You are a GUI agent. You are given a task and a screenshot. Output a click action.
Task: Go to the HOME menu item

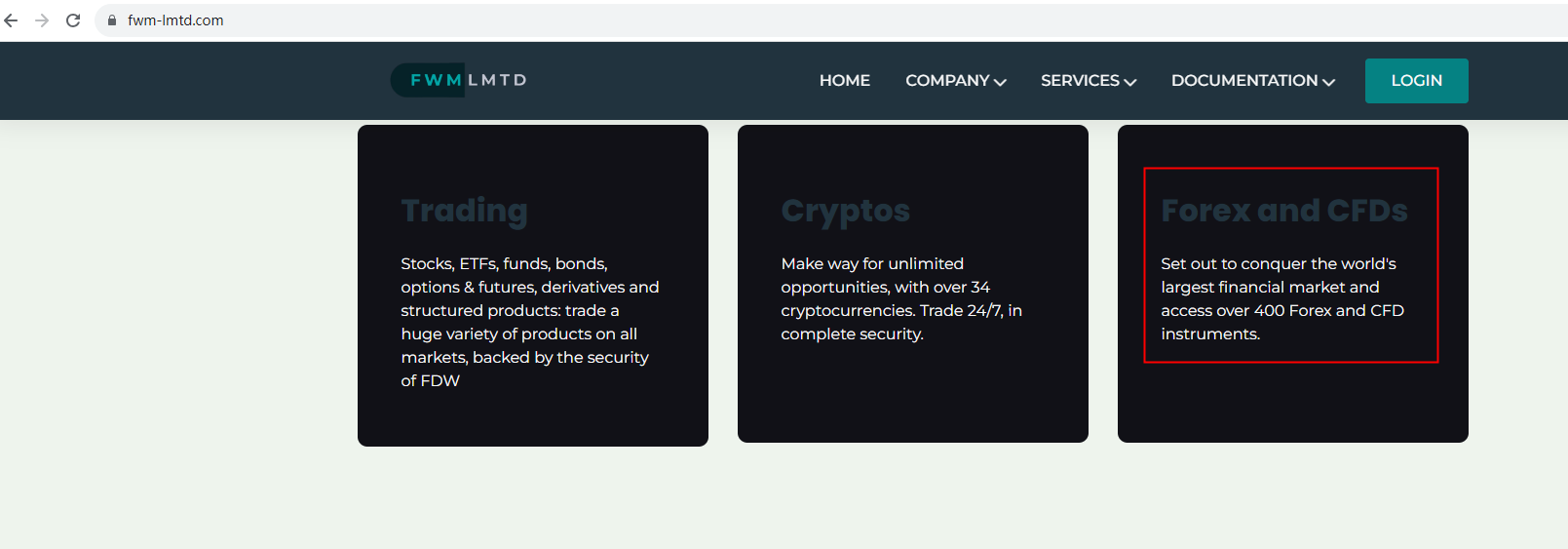pyautogui.click(x=844, y=81)
